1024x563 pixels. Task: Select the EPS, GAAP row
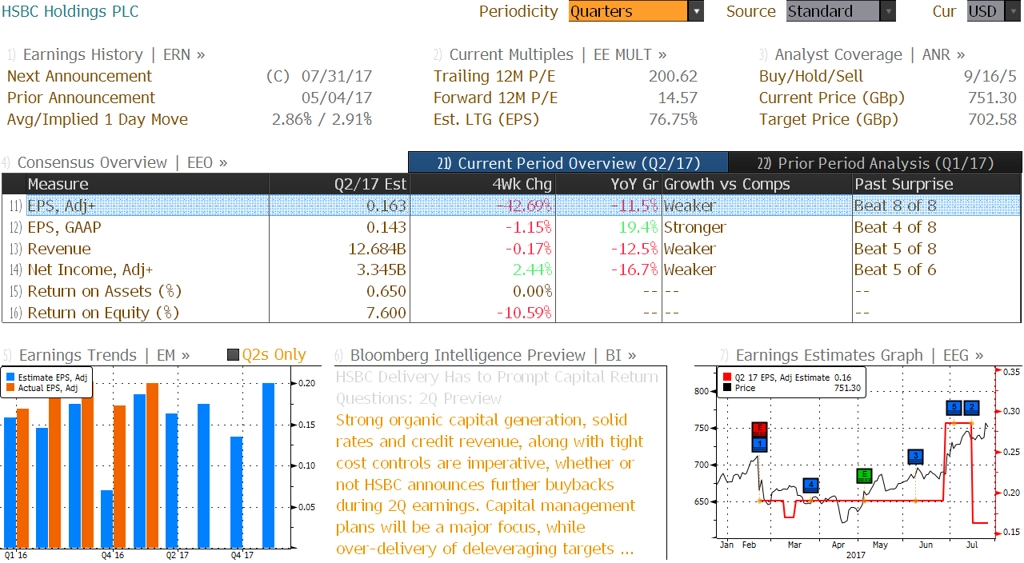point(511,227)
